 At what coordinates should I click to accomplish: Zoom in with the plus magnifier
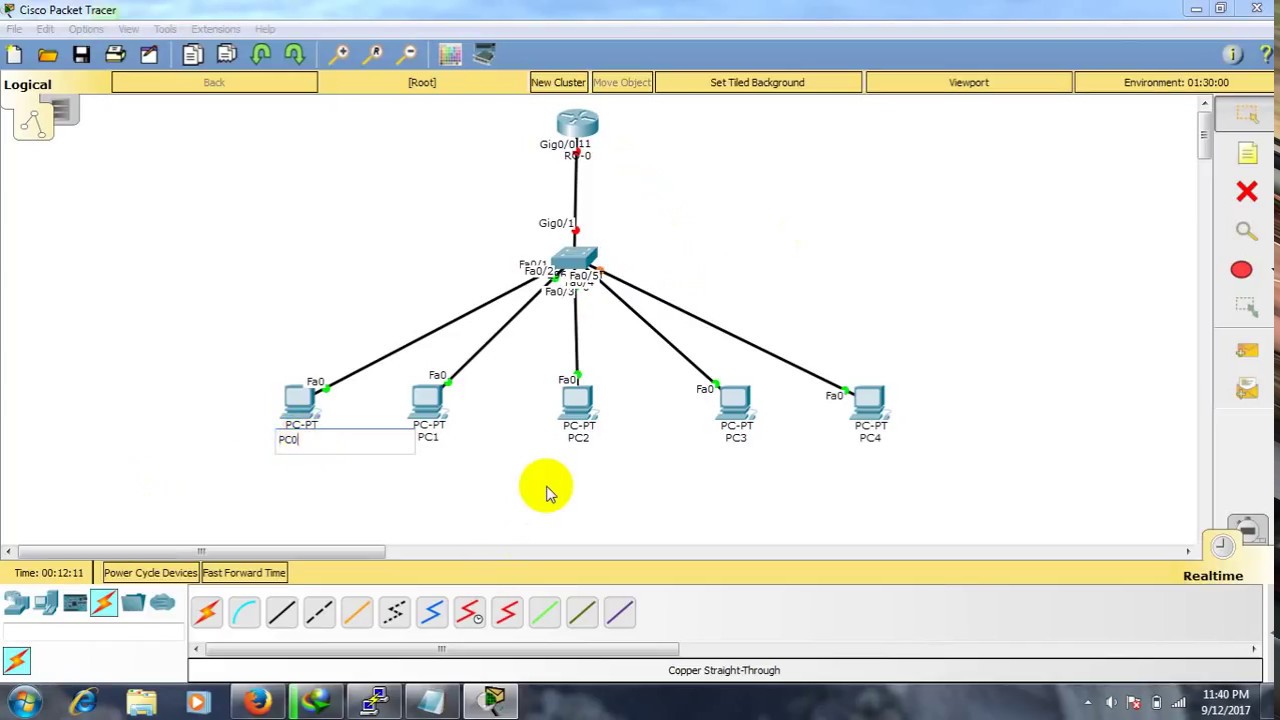click(x=339, y=55)
